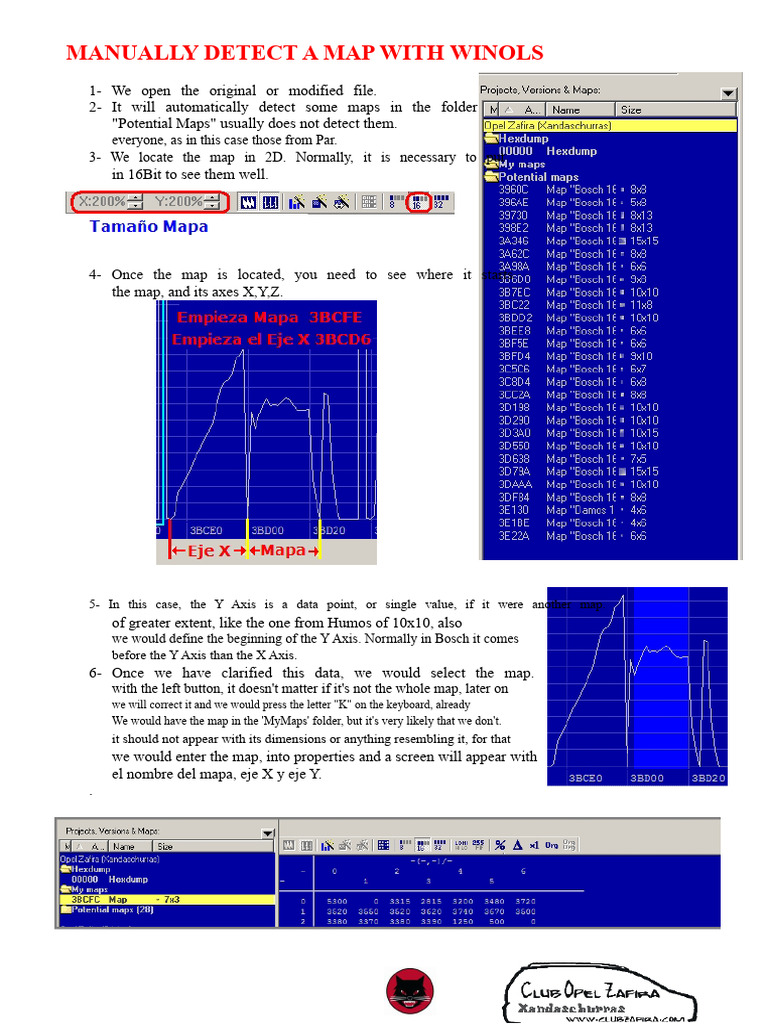Select the bar view icon left of the wizard icons by X:200% toolbar

270,202
